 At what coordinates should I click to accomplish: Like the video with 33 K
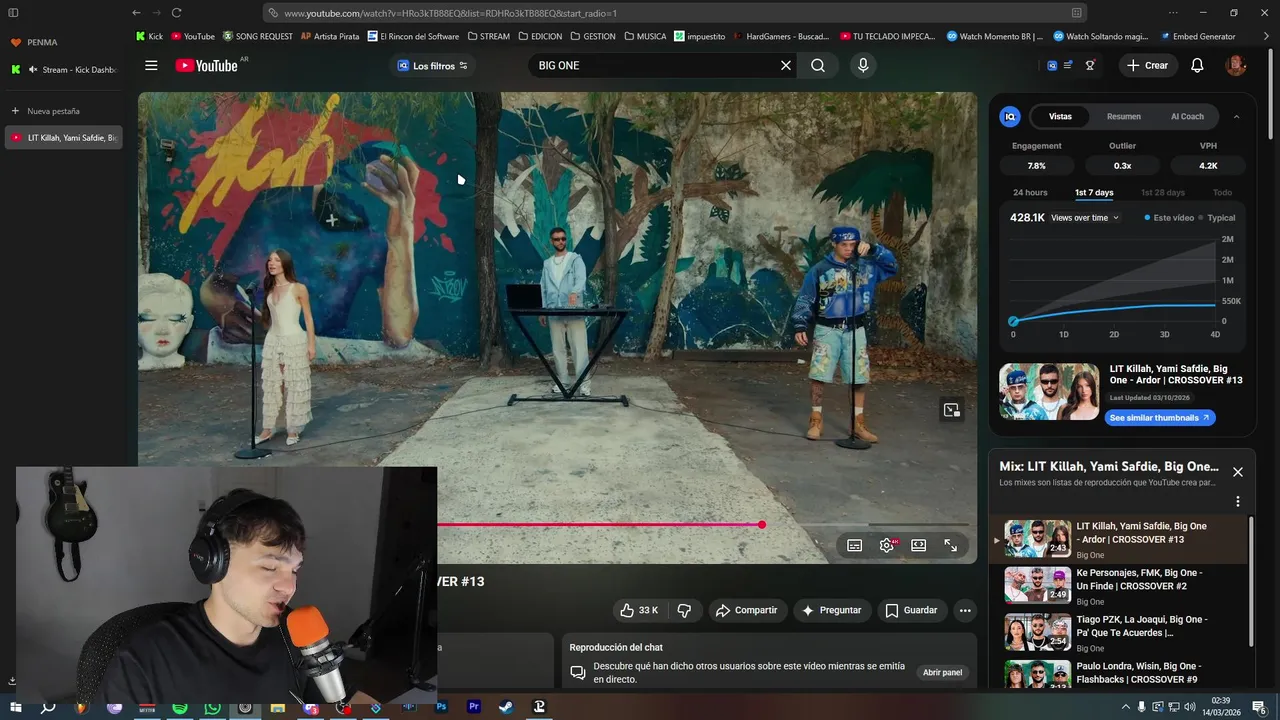coord(638,610)
